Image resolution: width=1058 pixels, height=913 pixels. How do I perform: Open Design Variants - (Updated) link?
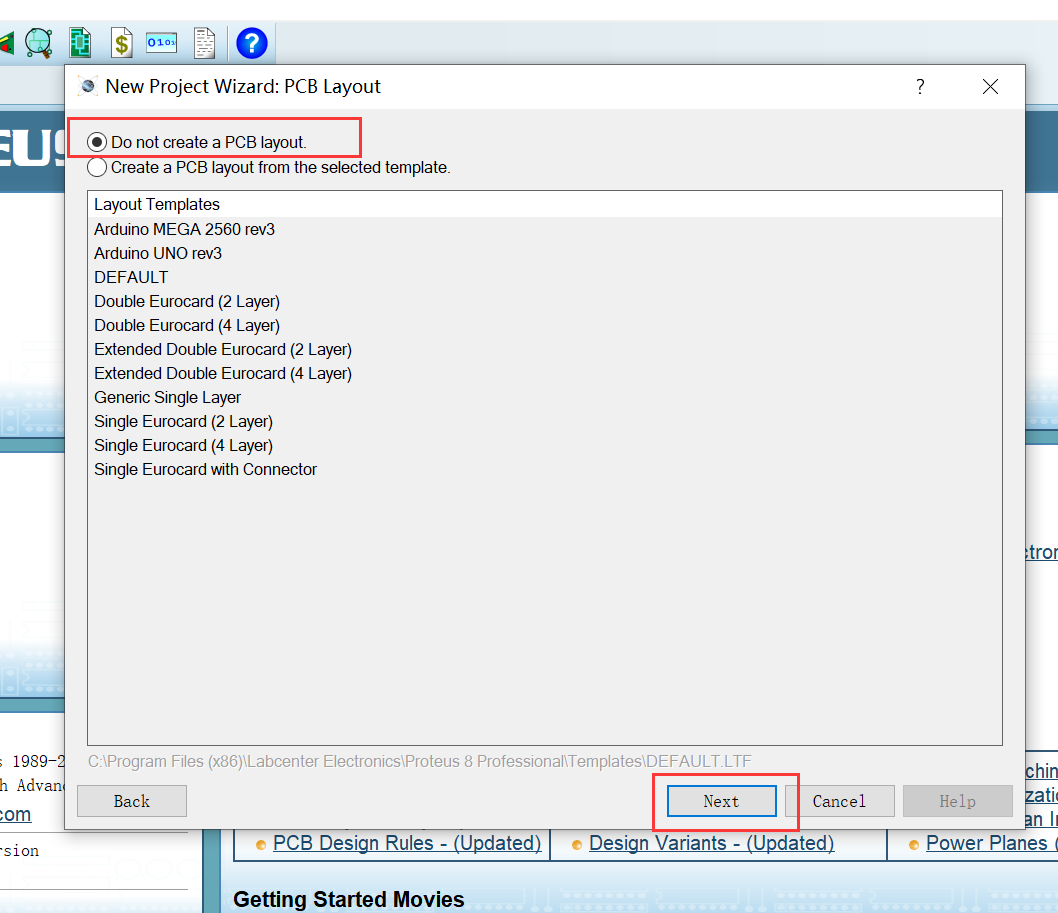click(x=711, y=843)
